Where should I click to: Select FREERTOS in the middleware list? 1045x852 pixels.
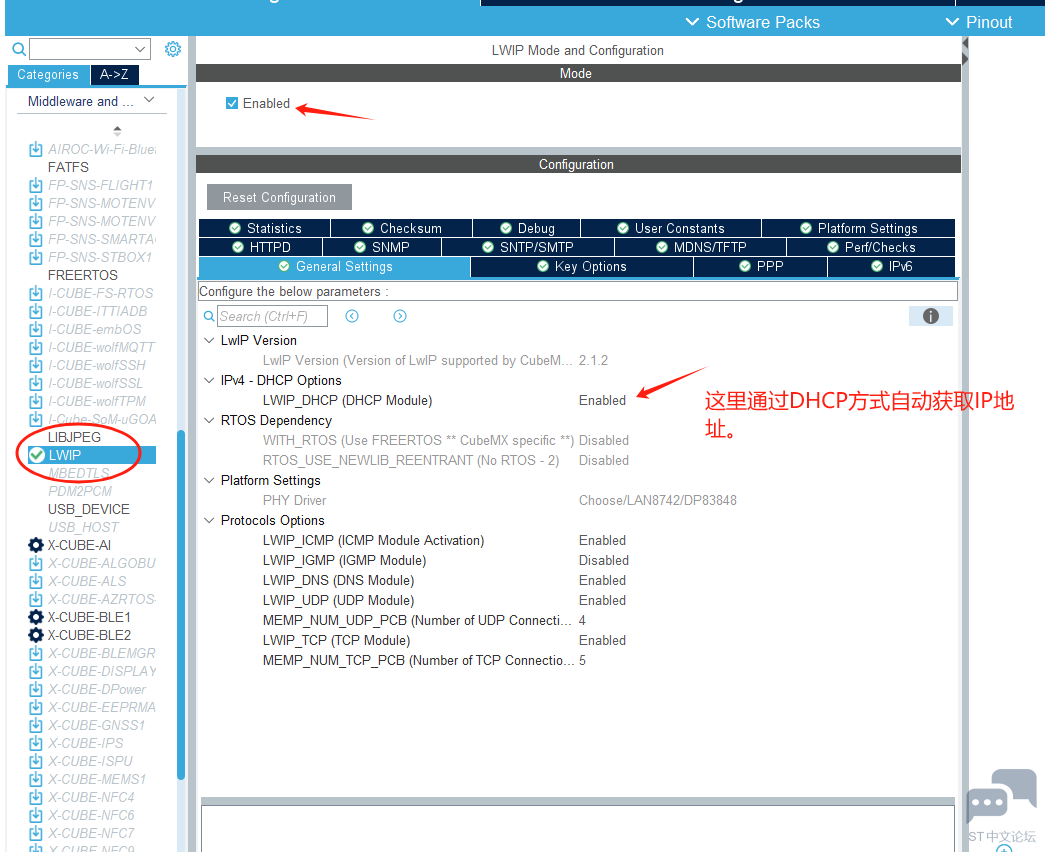[83, 275]
